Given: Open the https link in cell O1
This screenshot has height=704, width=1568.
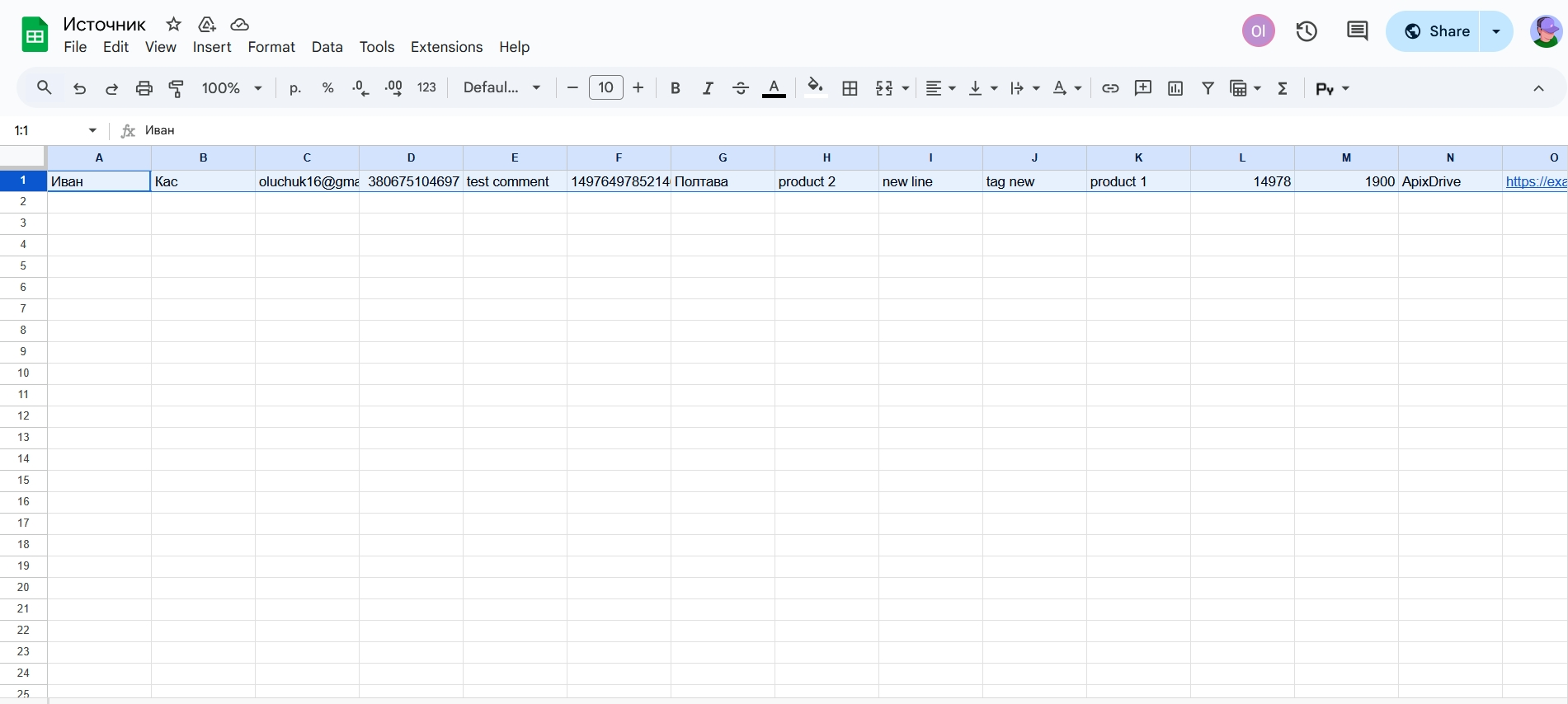Looking at the screenshot, I should [x=1535, y=181].
